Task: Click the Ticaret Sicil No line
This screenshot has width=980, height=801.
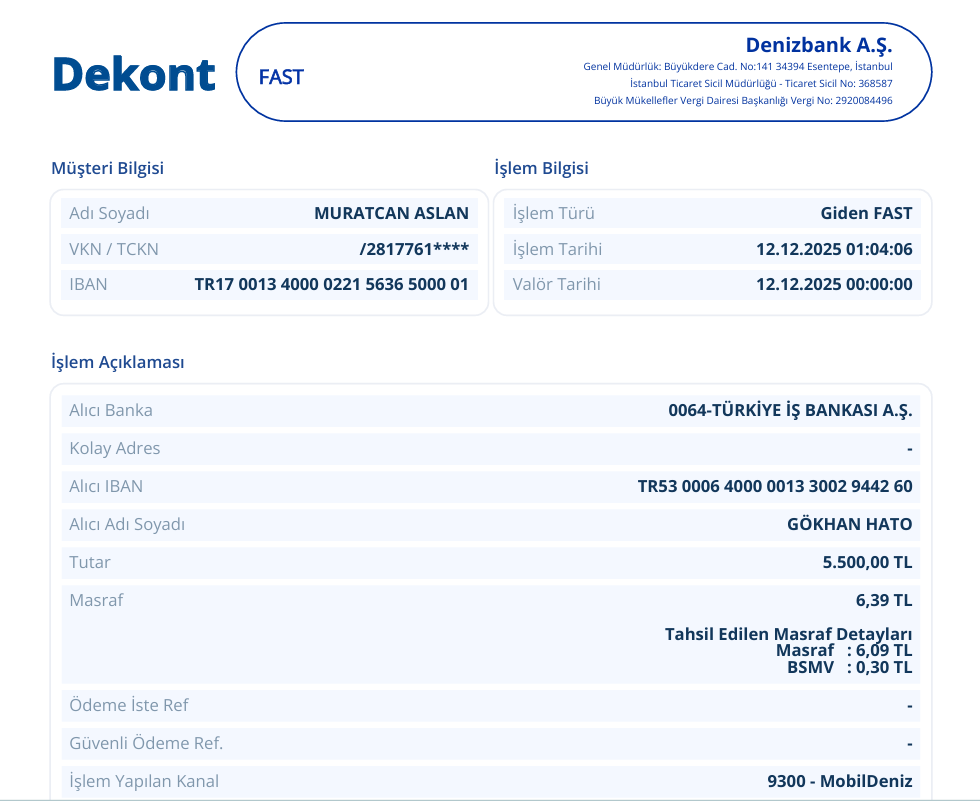Action: (761, 83)
